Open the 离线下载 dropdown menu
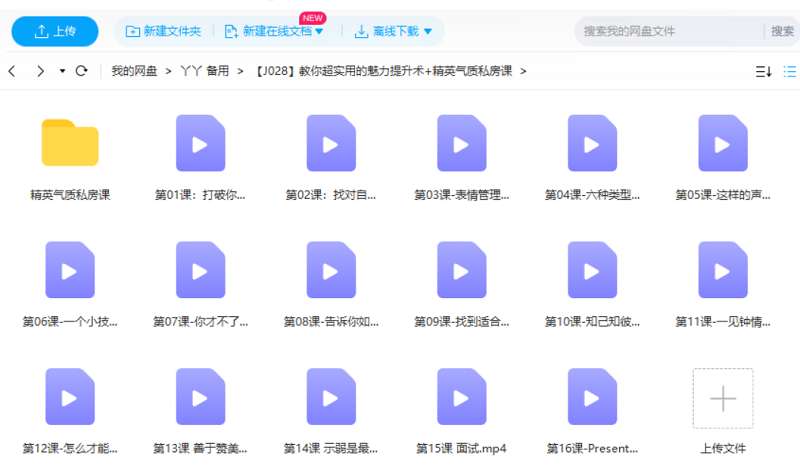The width and height of the screenshot is (800, 475). (x=393, y=31)
